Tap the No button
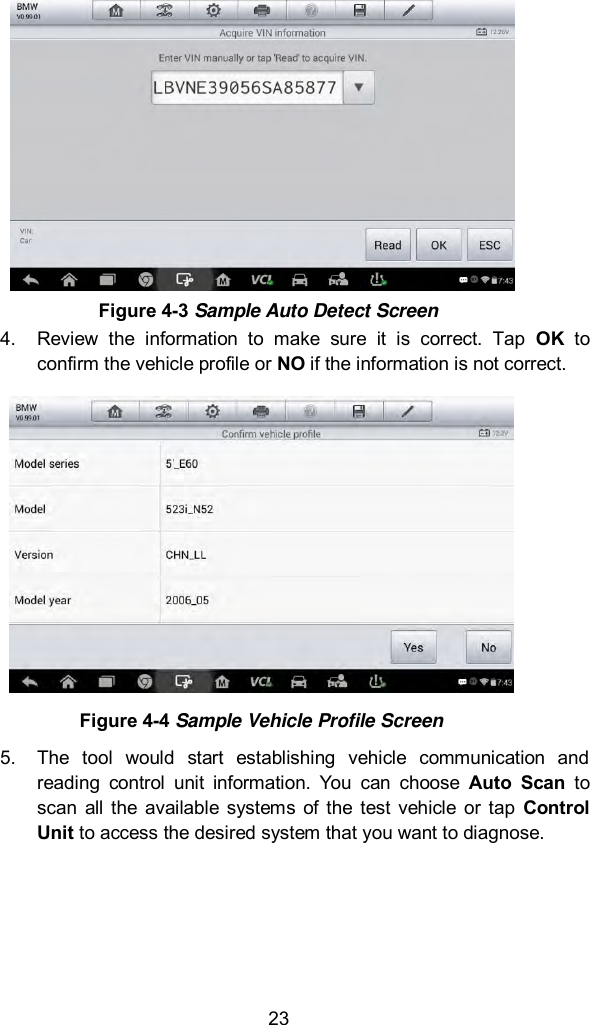Viewport: 590px width, 1025px height. coord(488,647)
